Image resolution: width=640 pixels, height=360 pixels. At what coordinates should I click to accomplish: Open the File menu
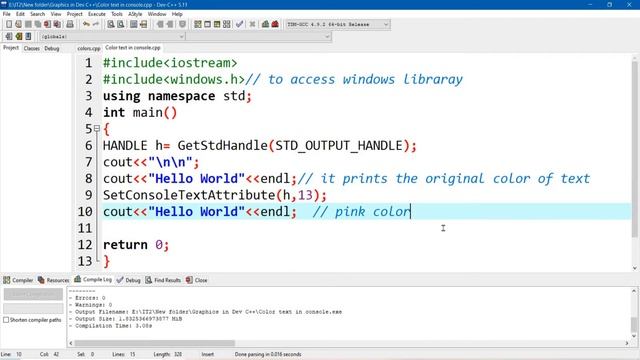[x=7, y=14]
